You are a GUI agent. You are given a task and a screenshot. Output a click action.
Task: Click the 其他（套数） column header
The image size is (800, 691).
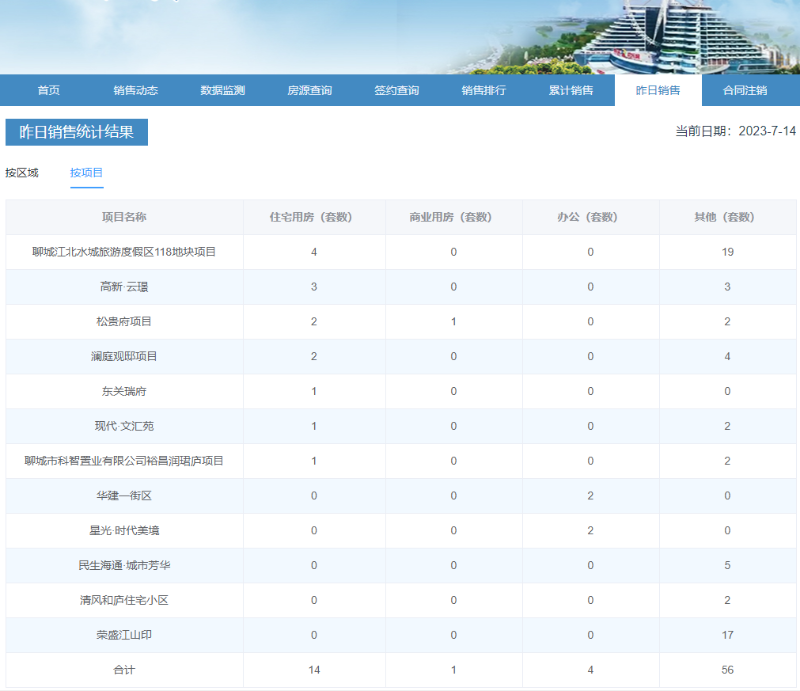[x=727, y=217]
